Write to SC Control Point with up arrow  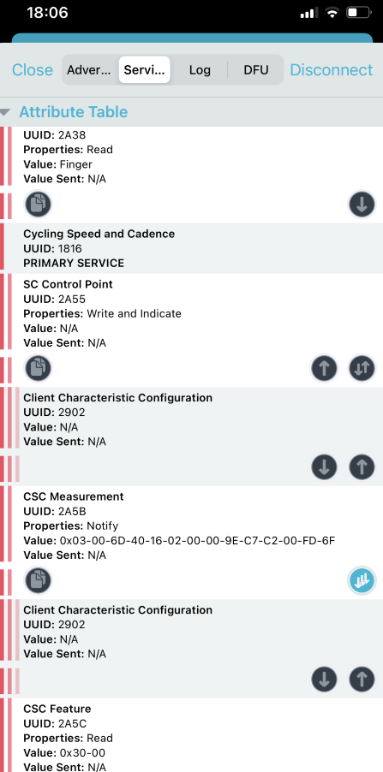[324, 368]
